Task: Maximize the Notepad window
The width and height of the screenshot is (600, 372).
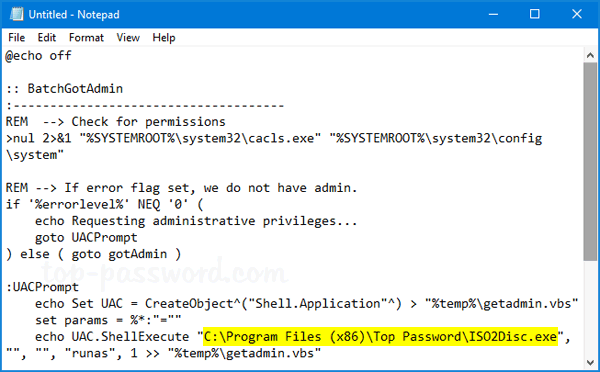Action: pyautogui.click(x=535, y=14)
